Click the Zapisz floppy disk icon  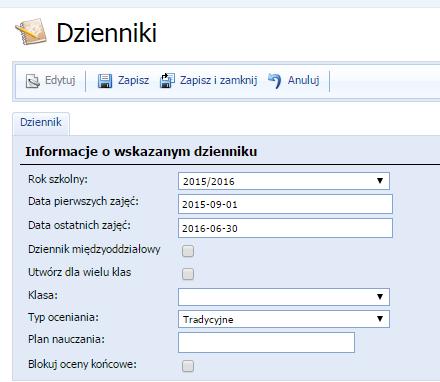[x=105, y=81]
